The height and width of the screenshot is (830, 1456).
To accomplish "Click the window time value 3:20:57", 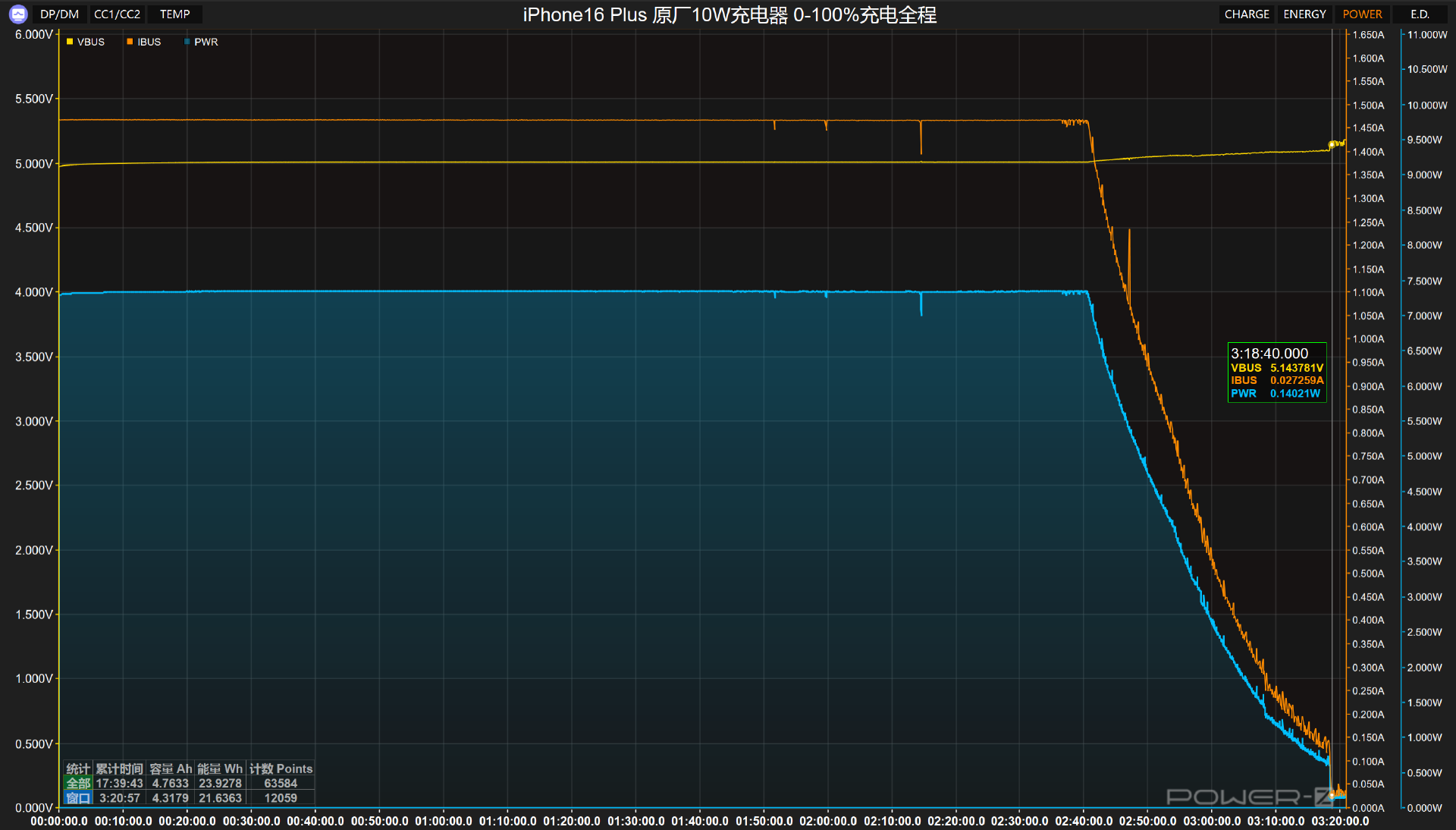I will tap(120, 797).
